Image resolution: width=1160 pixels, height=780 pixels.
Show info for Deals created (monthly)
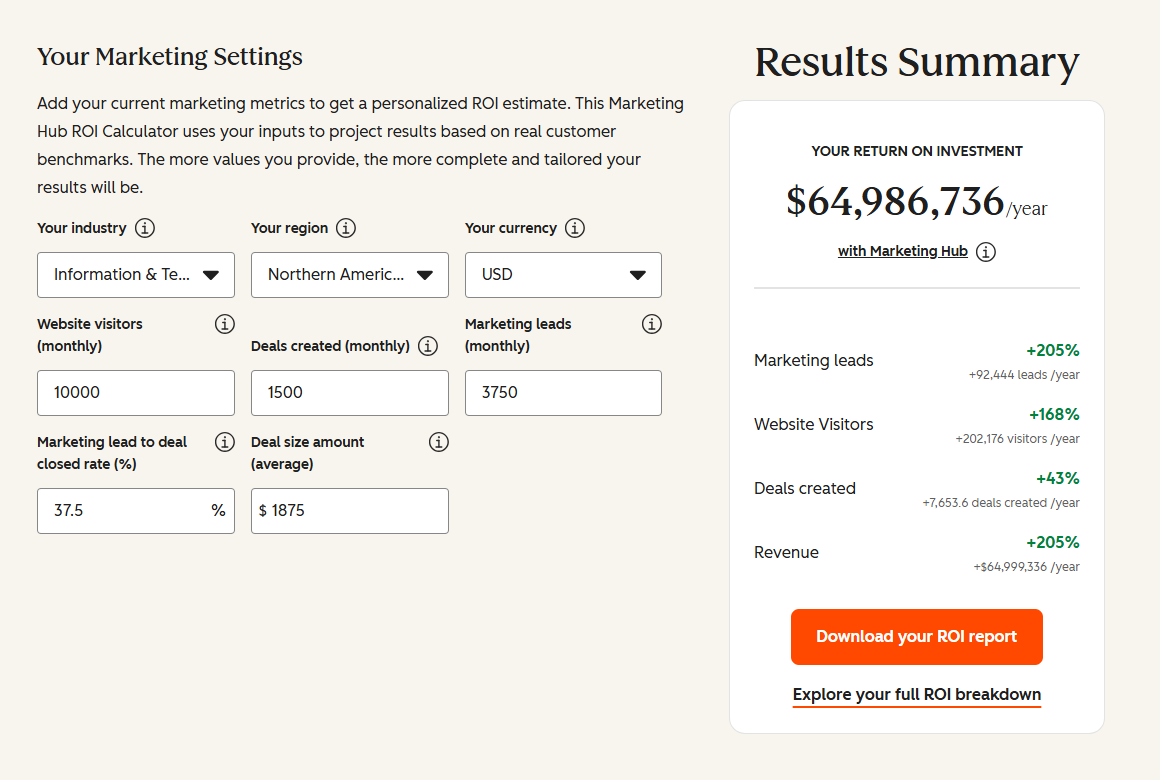coord(428,346)
